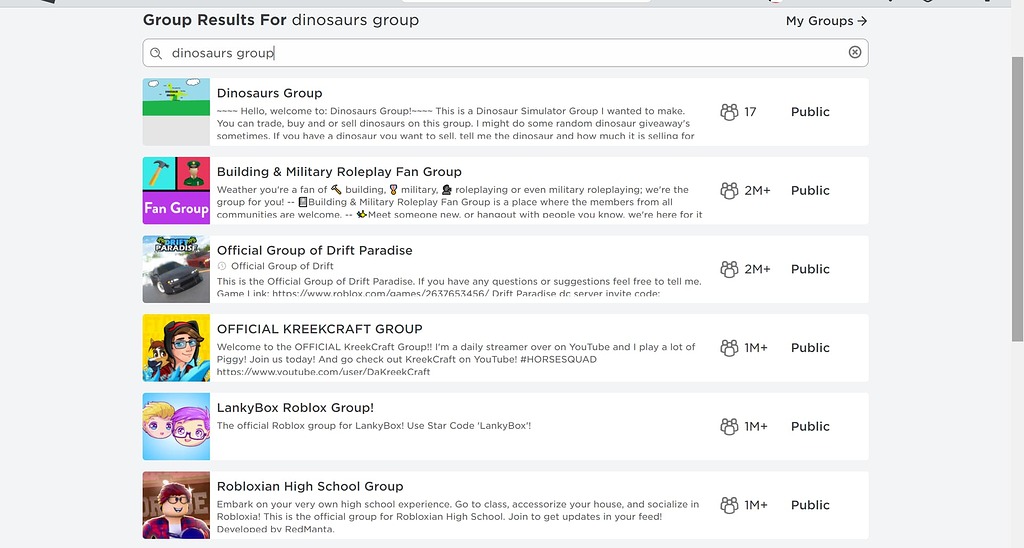
Task: Click Public label on Drift Paradise row
Action: point(810,269)
